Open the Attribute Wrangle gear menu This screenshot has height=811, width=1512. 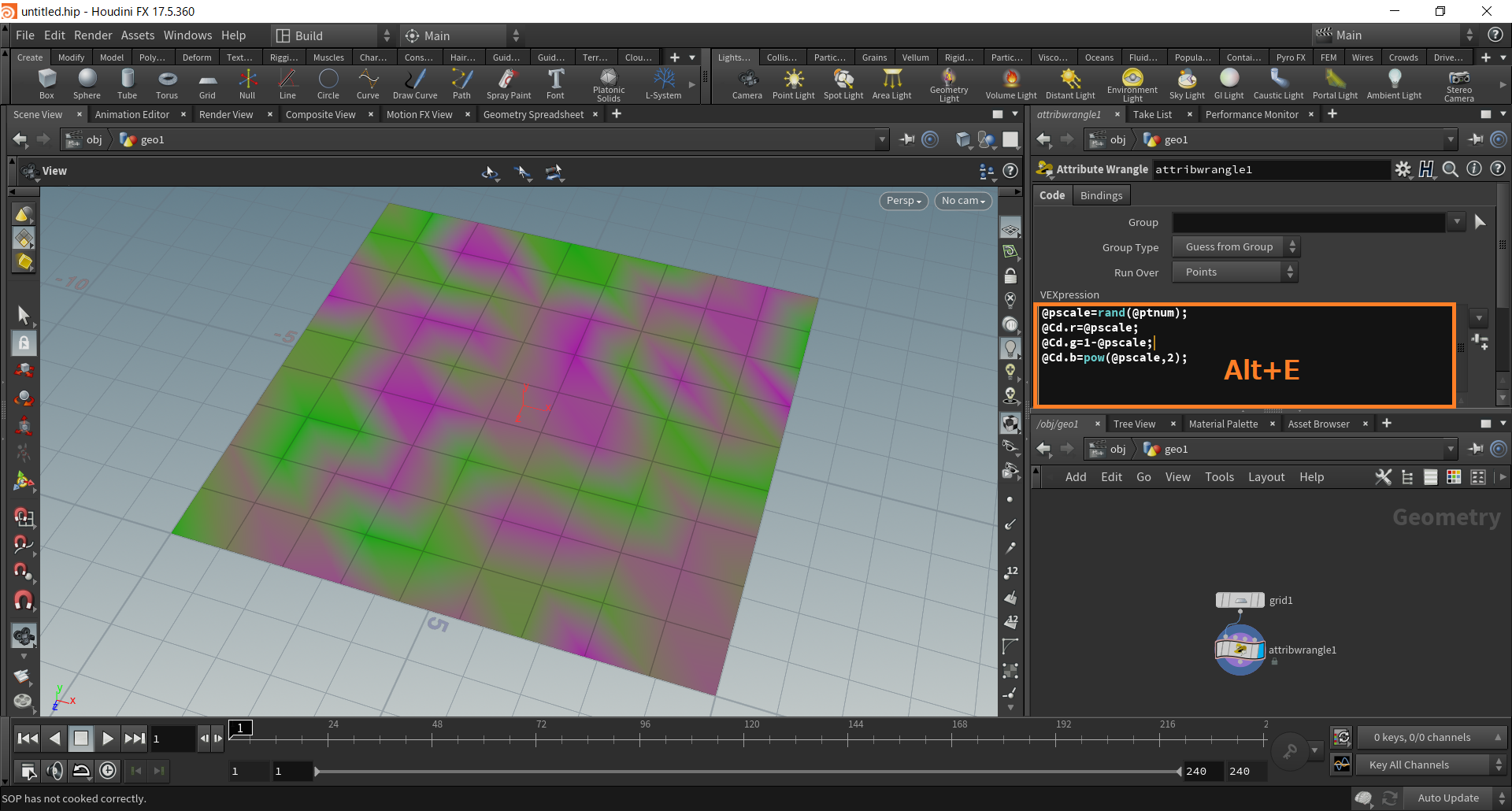tap(1403, 169)
